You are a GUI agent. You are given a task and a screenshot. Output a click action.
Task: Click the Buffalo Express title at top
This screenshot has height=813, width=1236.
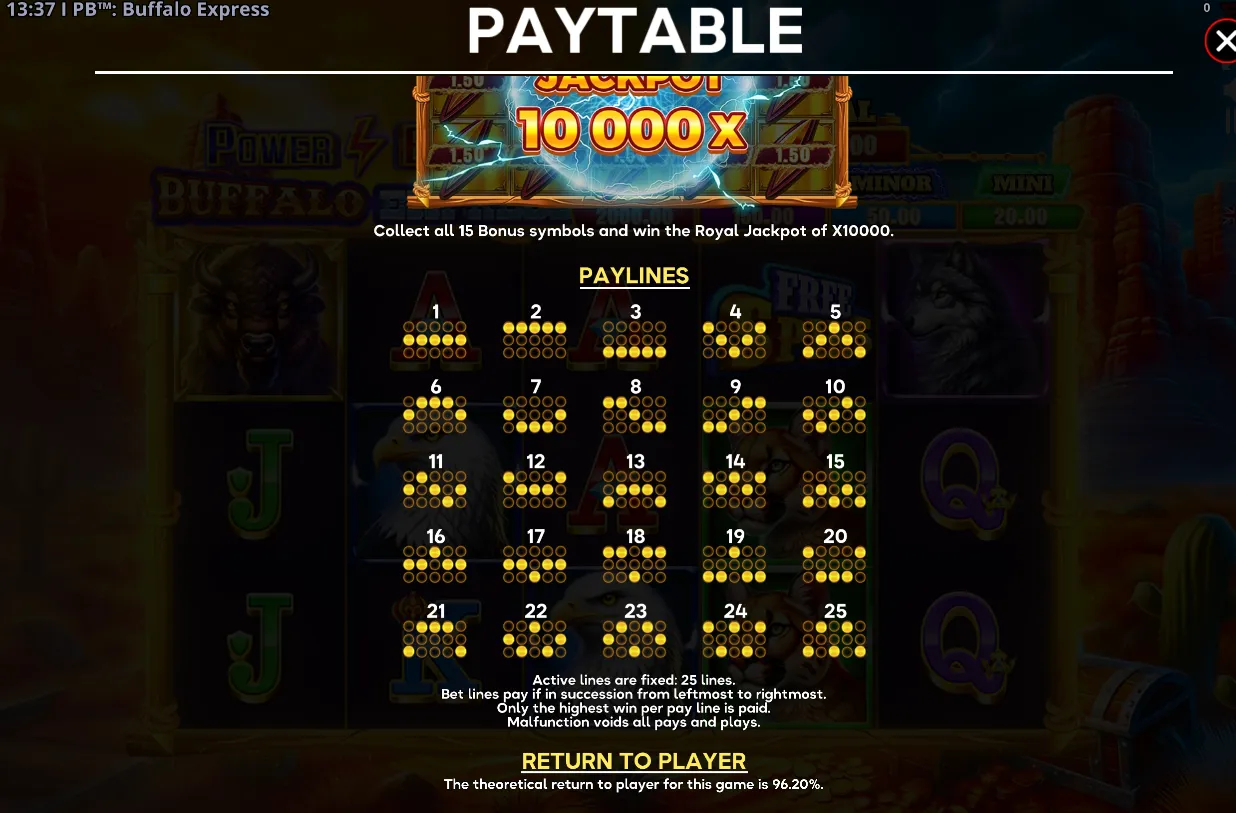point(196,10)
